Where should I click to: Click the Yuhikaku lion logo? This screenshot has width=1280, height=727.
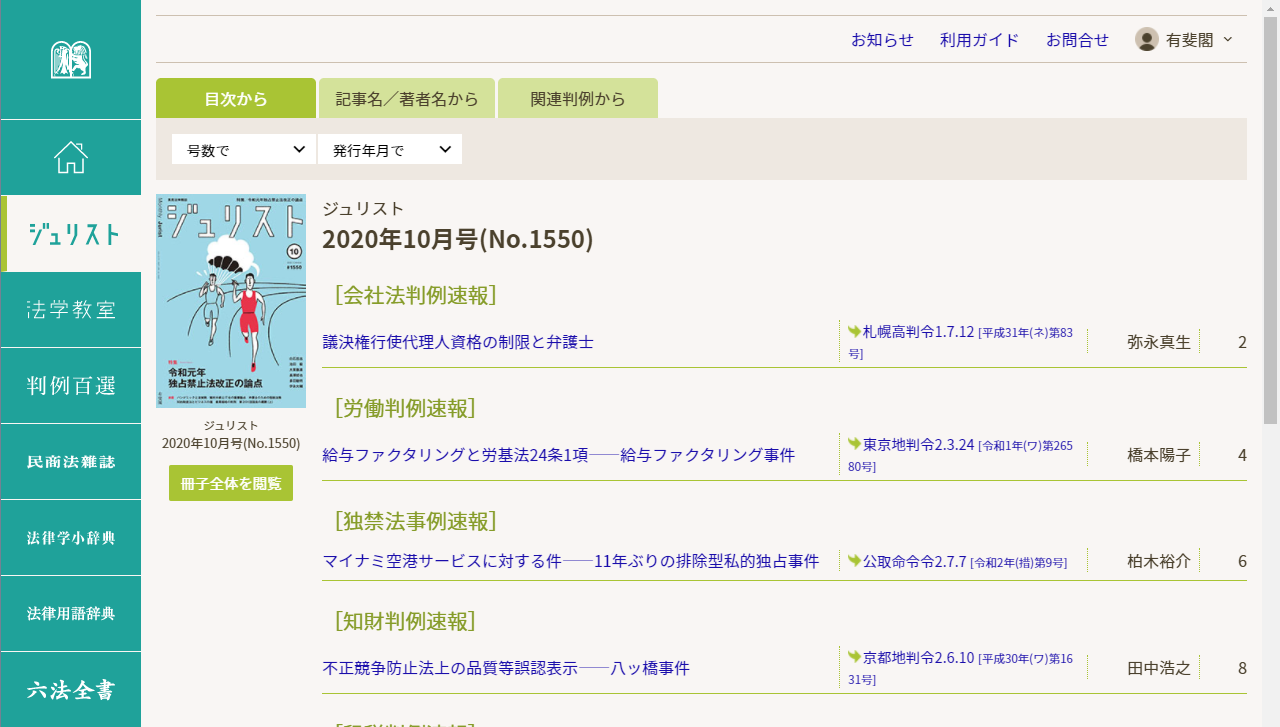pos(71,59)
